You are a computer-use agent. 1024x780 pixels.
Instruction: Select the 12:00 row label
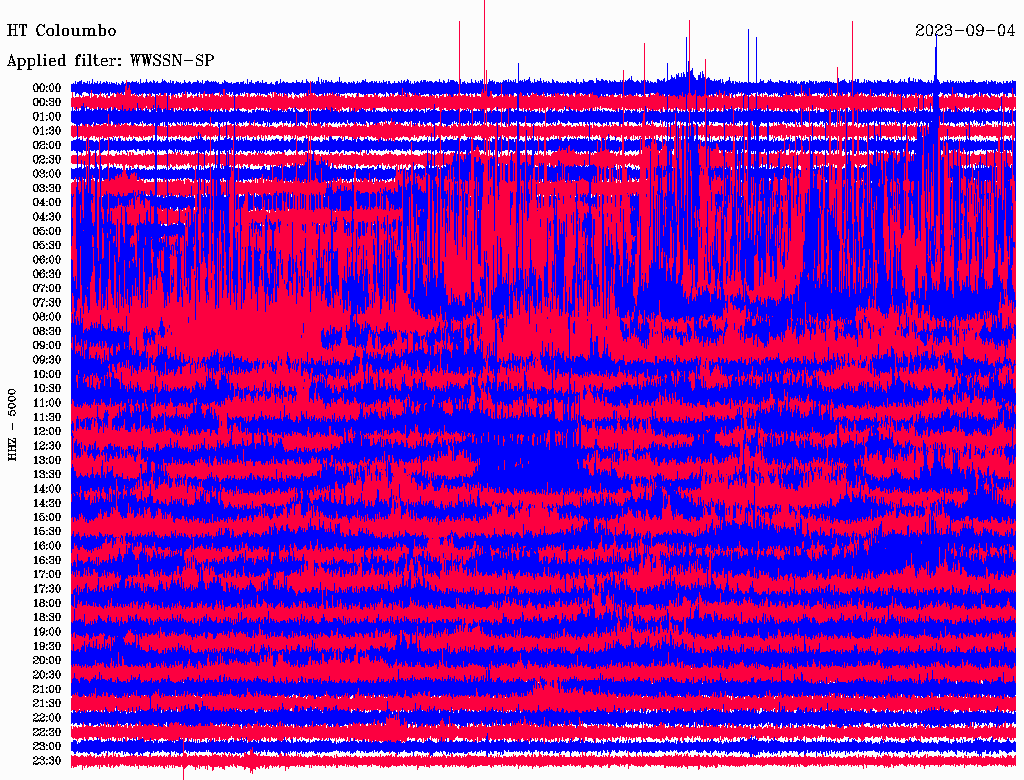(47, 432)
